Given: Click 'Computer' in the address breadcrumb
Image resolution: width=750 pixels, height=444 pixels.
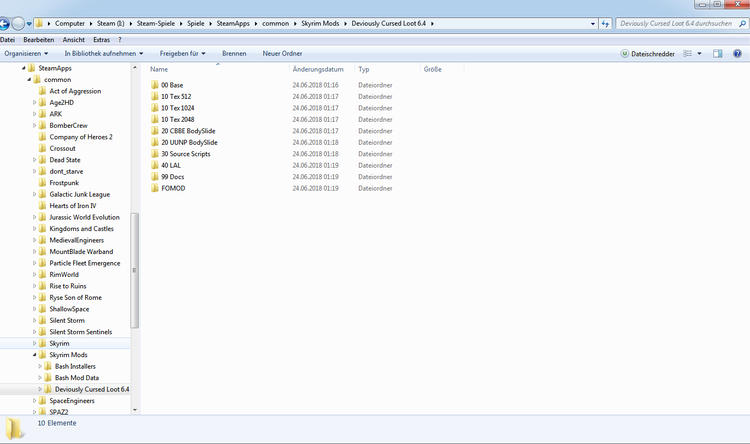Looking at the screenshot, I should 69,23.
